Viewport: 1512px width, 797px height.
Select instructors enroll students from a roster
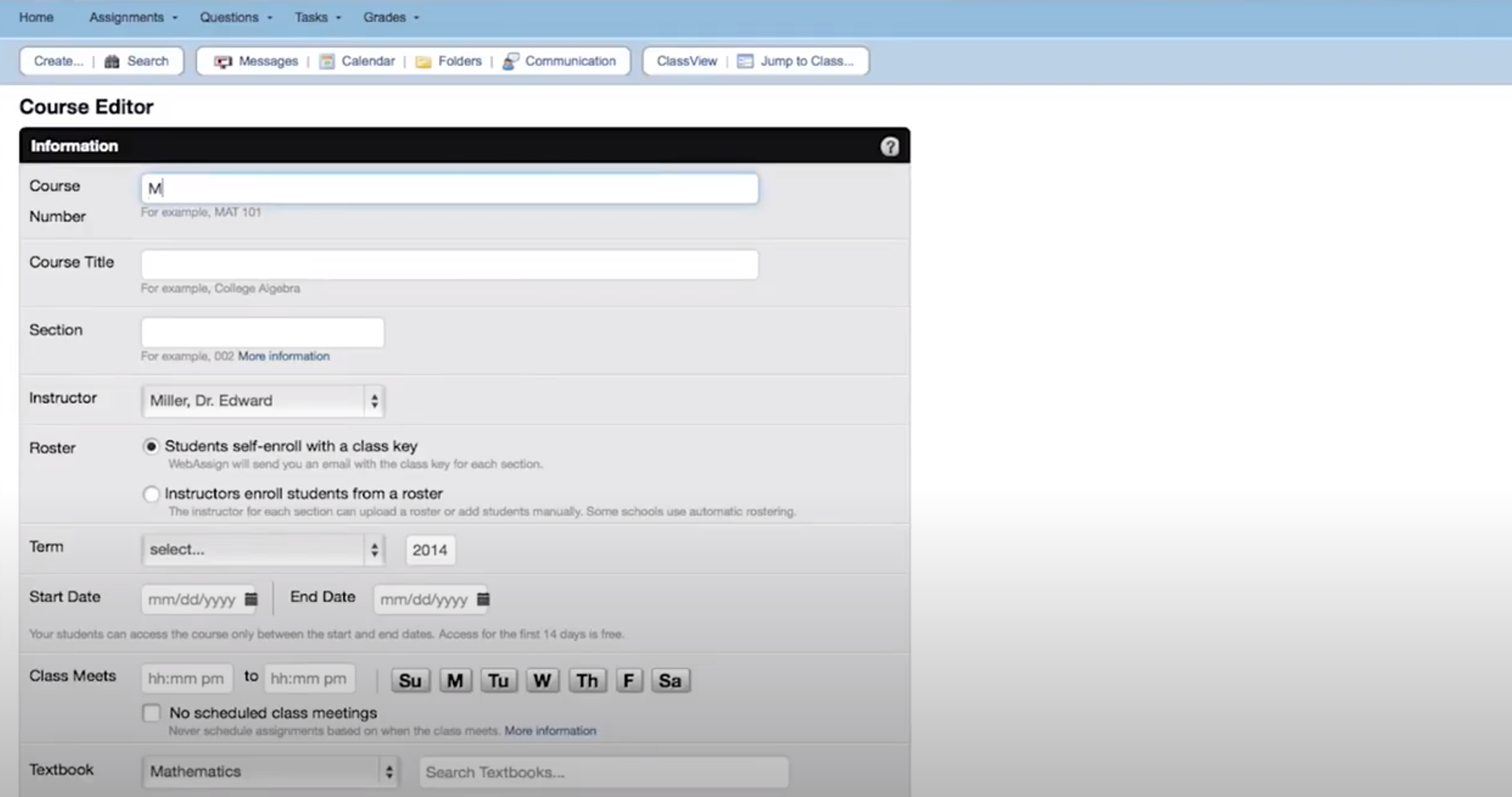point(151,494)
